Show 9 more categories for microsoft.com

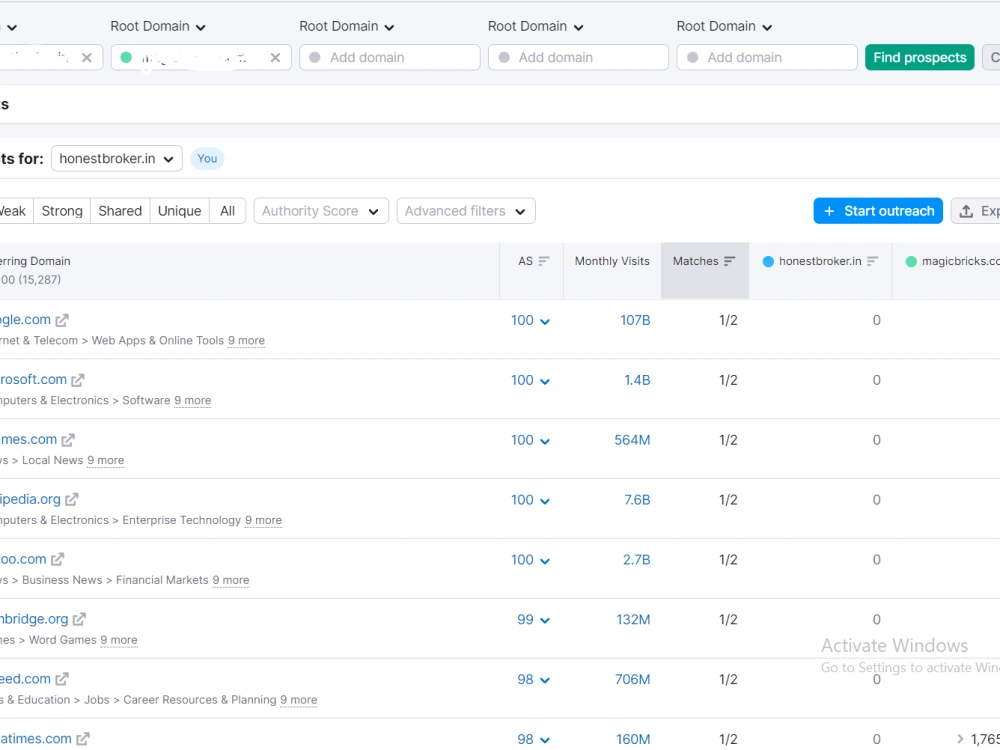193,401
